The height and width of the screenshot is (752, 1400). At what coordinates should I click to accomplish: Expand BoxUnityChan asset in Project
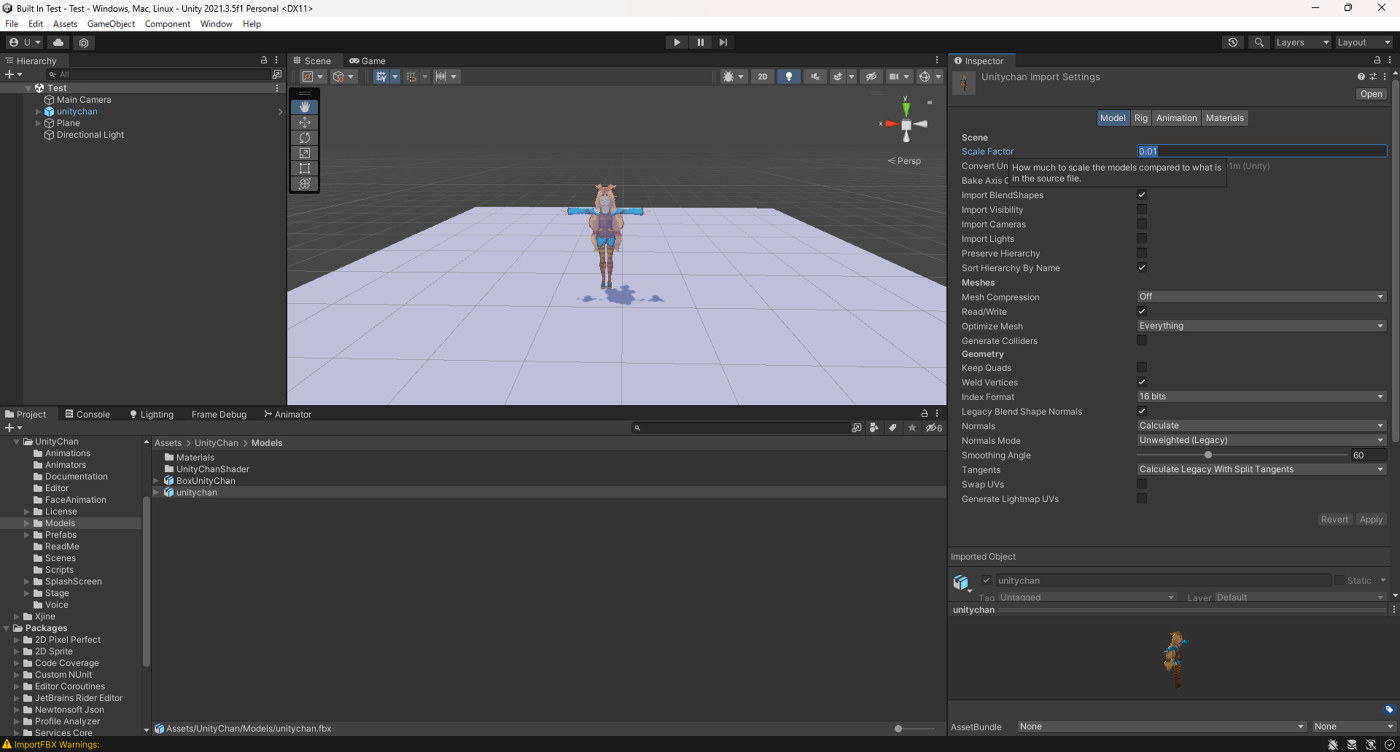click(x=156, y=481)
